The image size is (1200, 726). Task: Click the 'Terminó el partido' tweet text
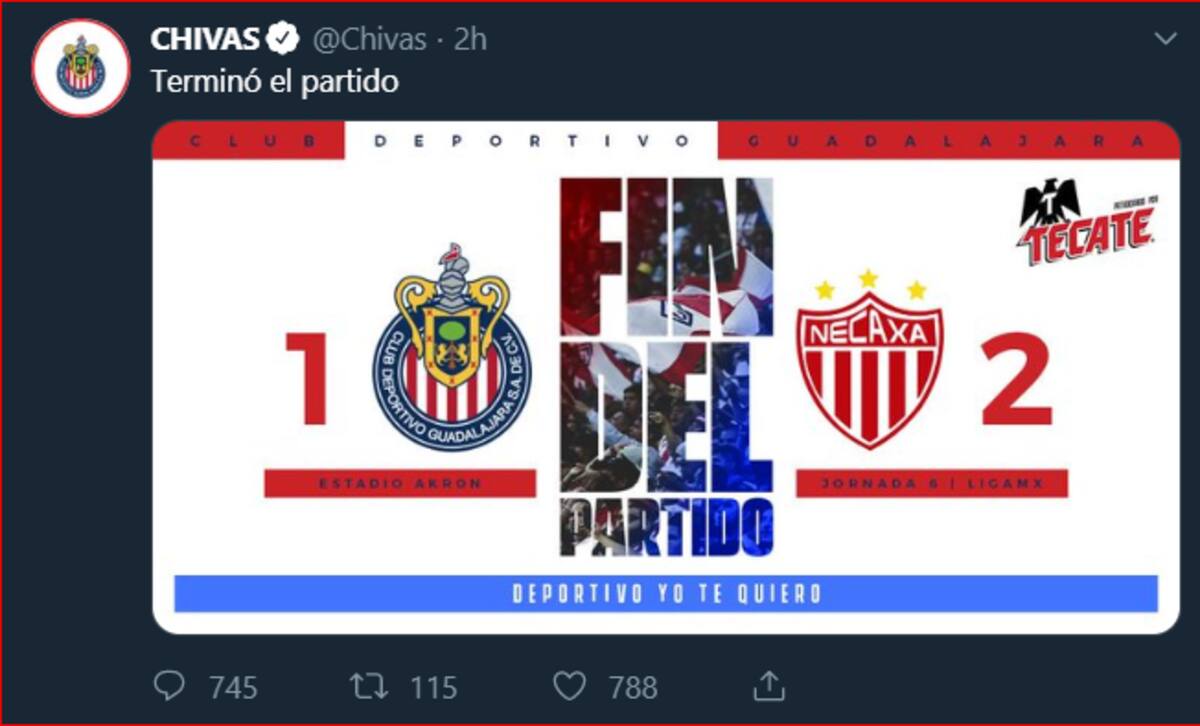[x=274, y=82]
